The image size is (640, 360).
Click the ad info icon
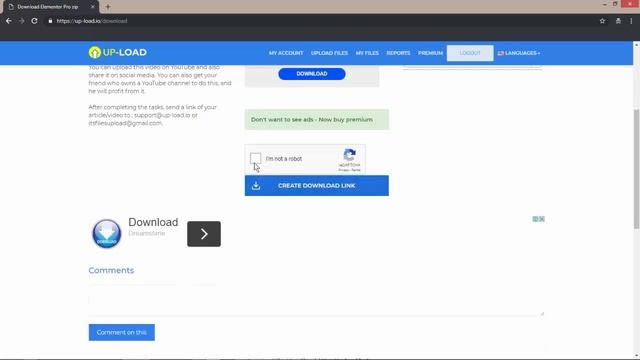pyautogui.click(x=535, y=219)
